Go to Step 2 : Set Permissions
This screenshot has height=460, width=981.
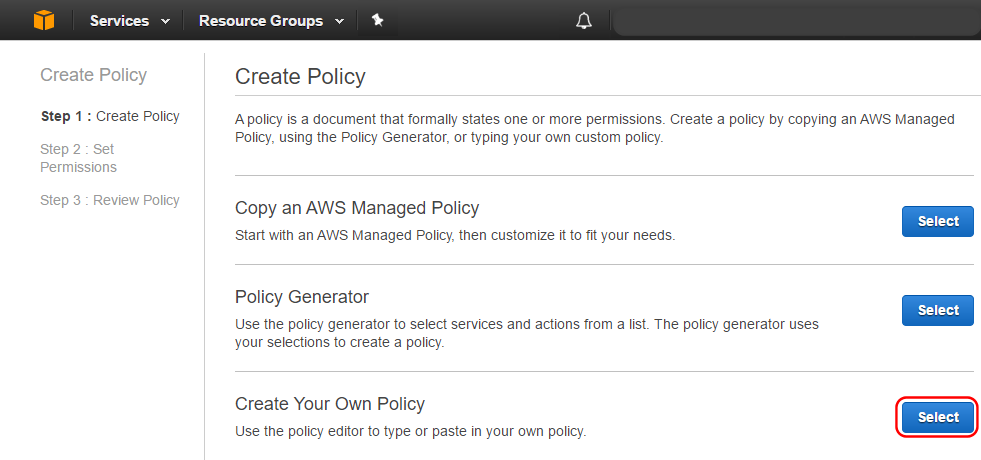pyautogui.click(x=78, y=158)
